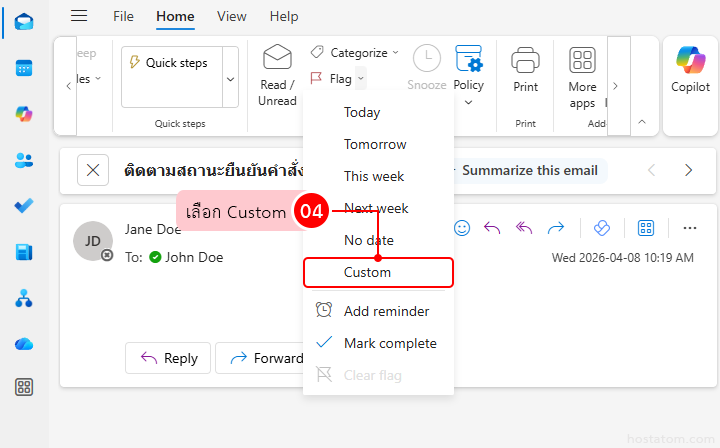This screenshot has height=448, width=720.
Task: Open the To Do checkmark app
Action: pyautogui.click(x=24, y=206)
